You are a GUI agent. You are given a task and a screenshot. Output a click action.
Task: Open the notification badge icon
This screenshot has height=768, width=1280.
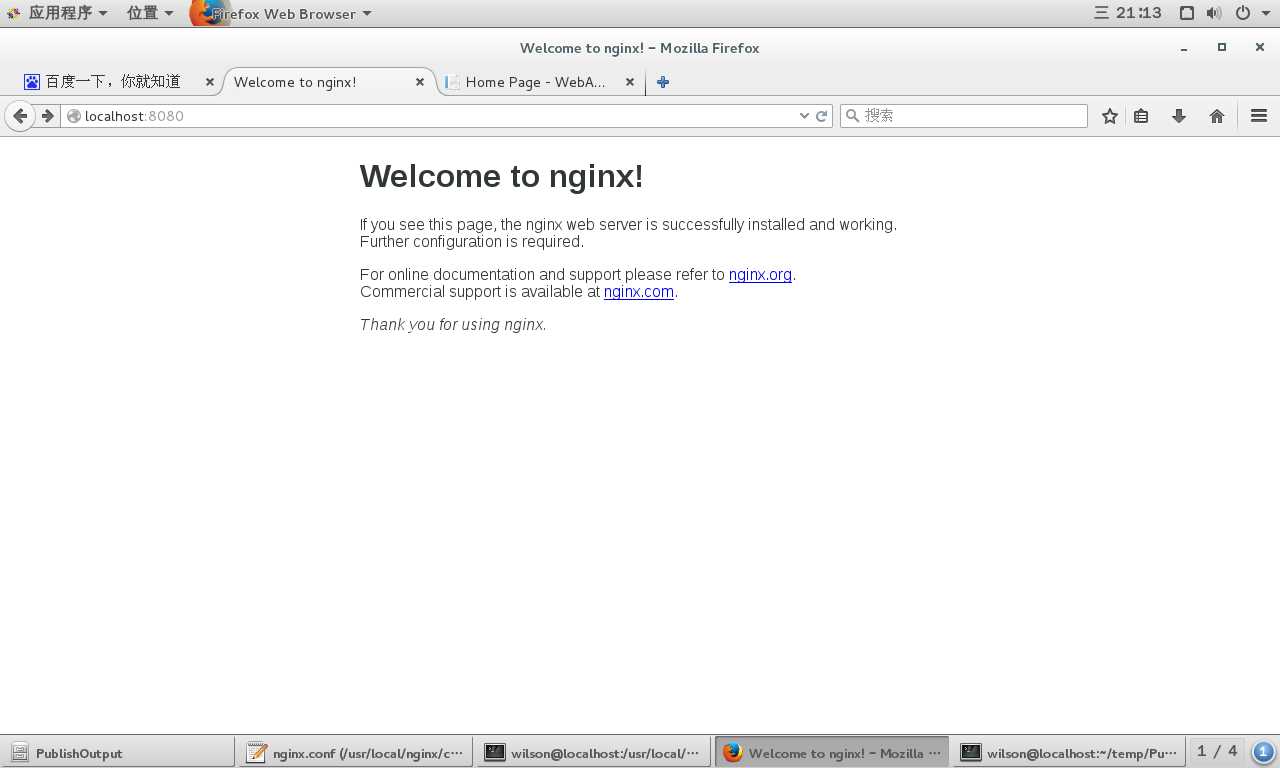(1263, 752)
